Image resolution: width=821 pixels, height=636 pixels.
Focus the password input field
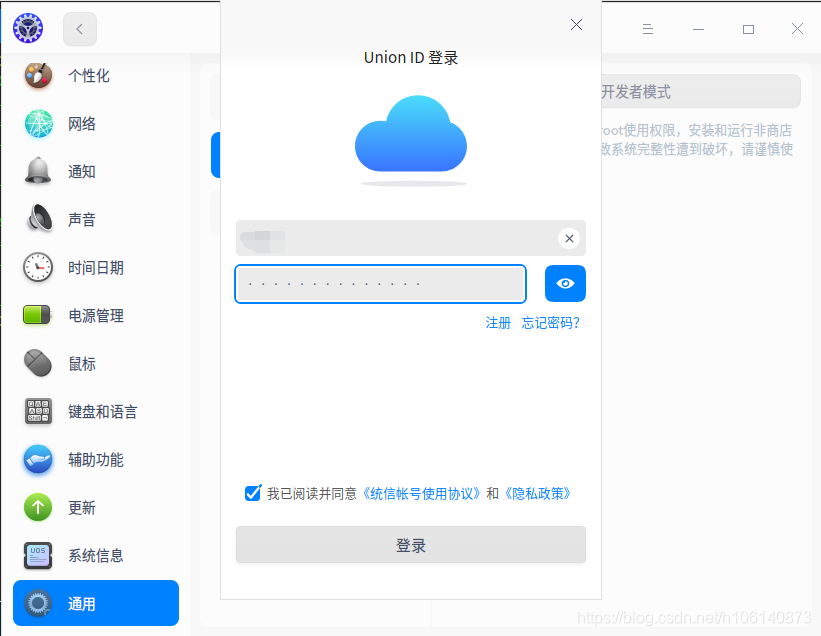[381, 284]
